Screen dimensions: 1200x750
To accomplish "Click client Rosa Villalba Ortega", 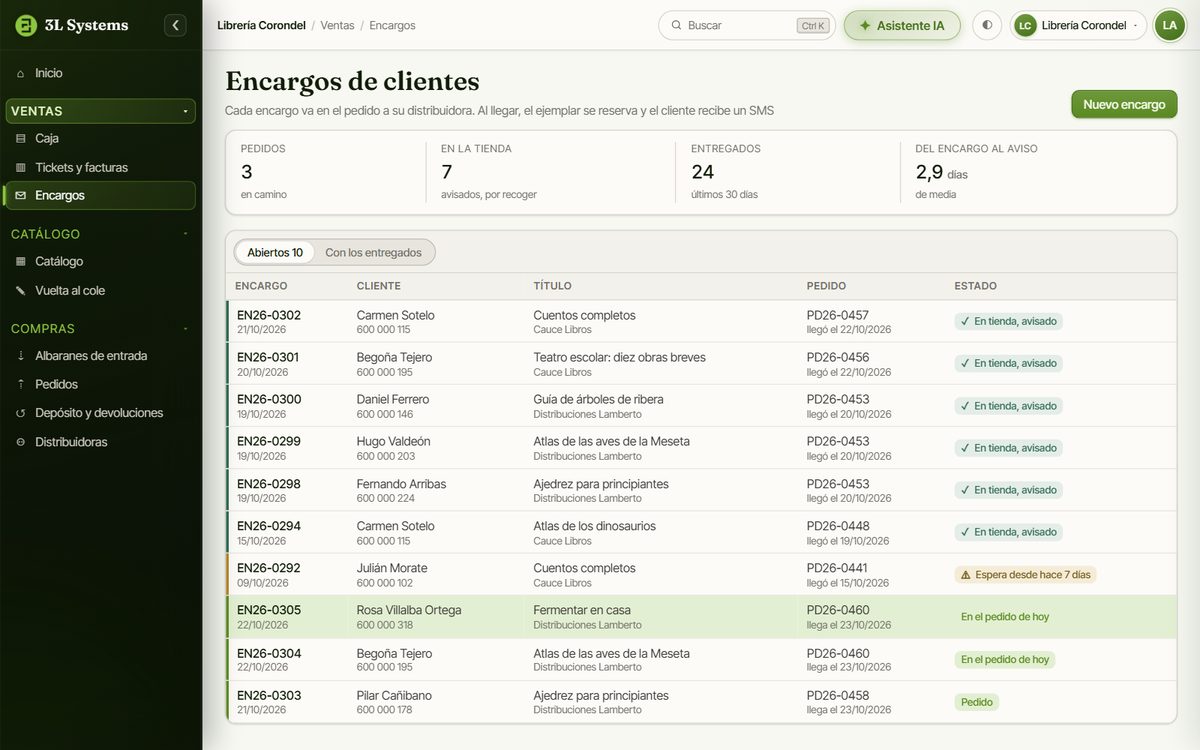I will (409, 610).
